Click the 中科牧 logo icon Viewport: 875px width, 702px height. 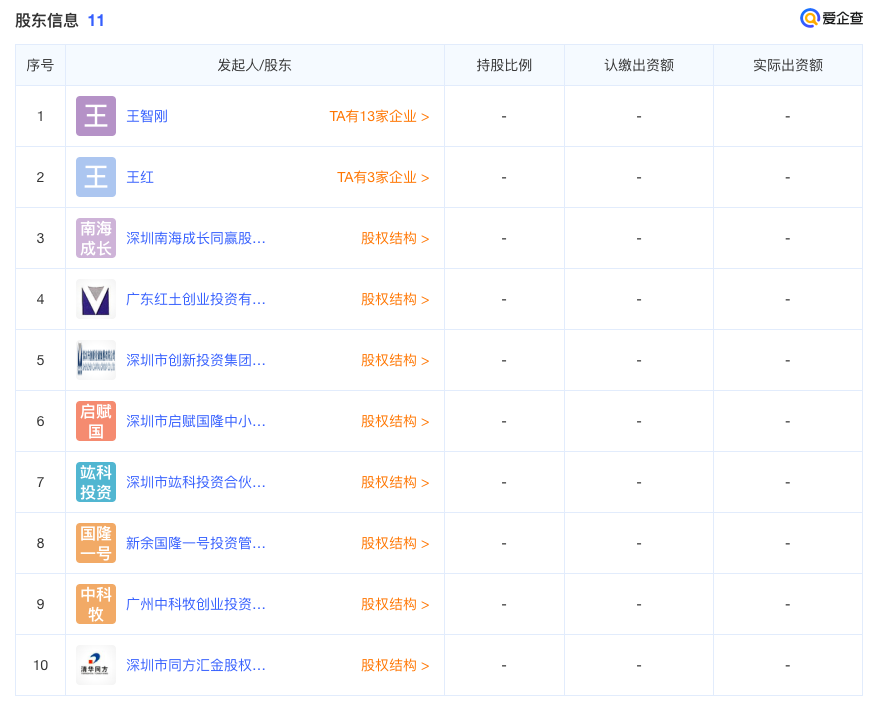click(95, 603)
